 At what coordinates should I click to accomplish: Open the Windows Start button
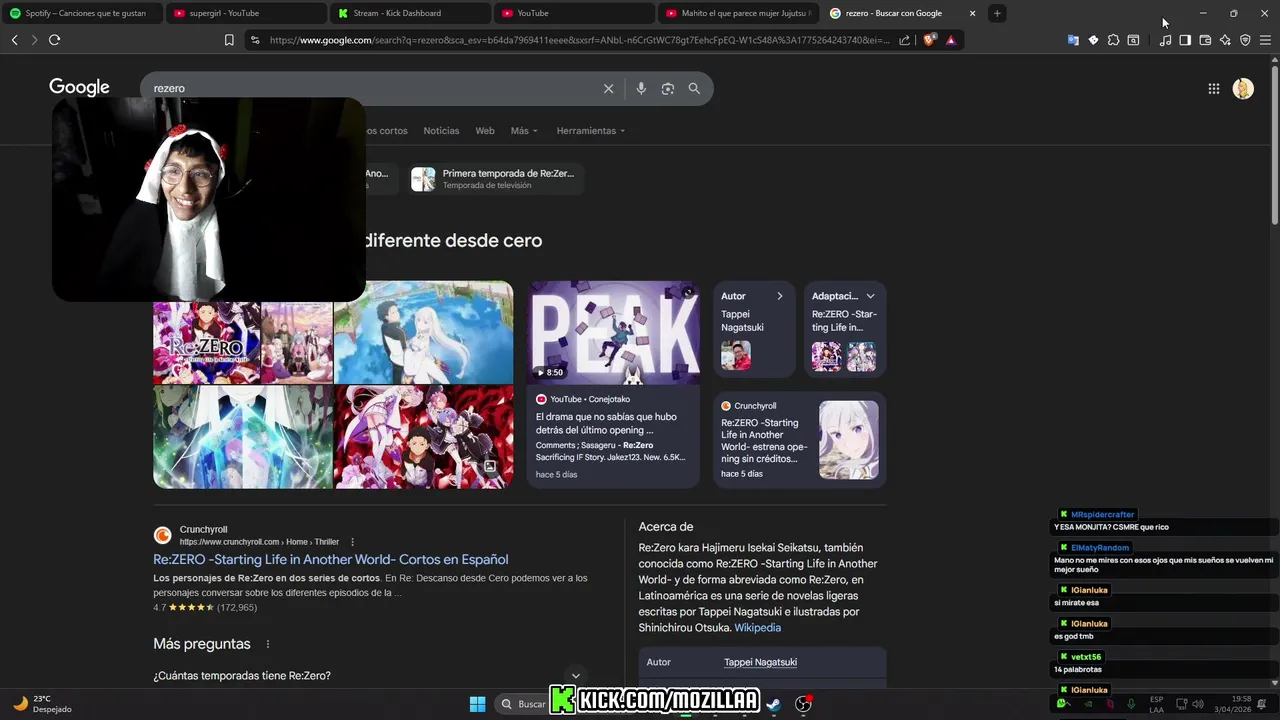pos(477,704)
